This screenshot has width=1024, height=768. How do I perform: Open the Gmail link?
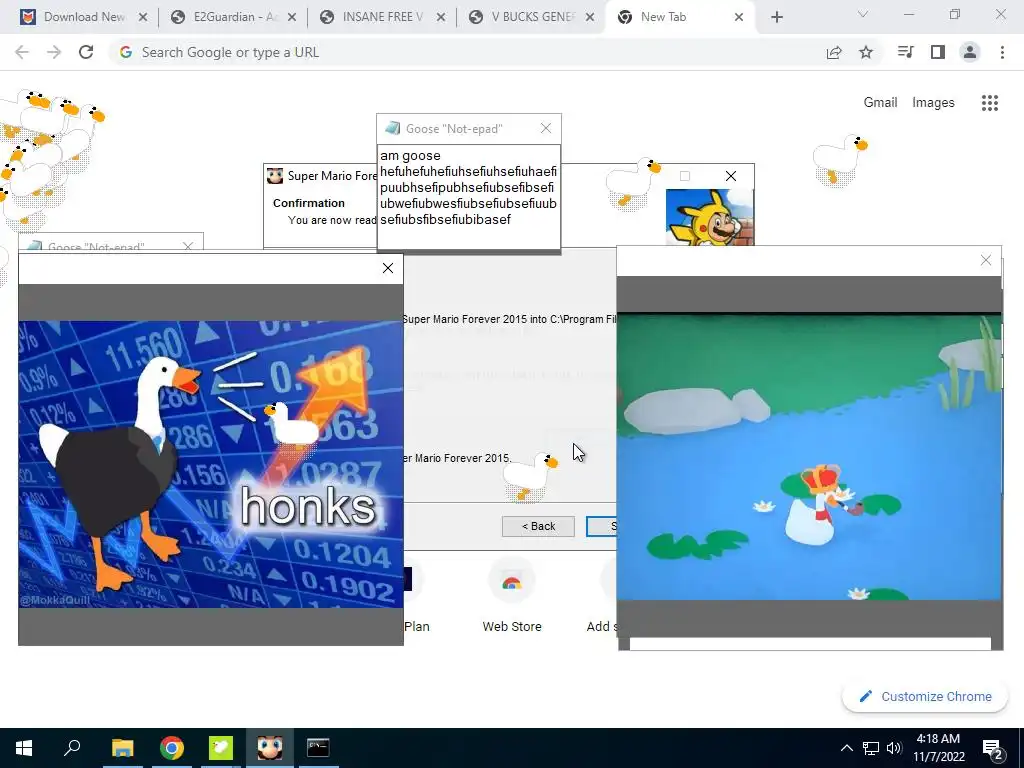(880, 103)
